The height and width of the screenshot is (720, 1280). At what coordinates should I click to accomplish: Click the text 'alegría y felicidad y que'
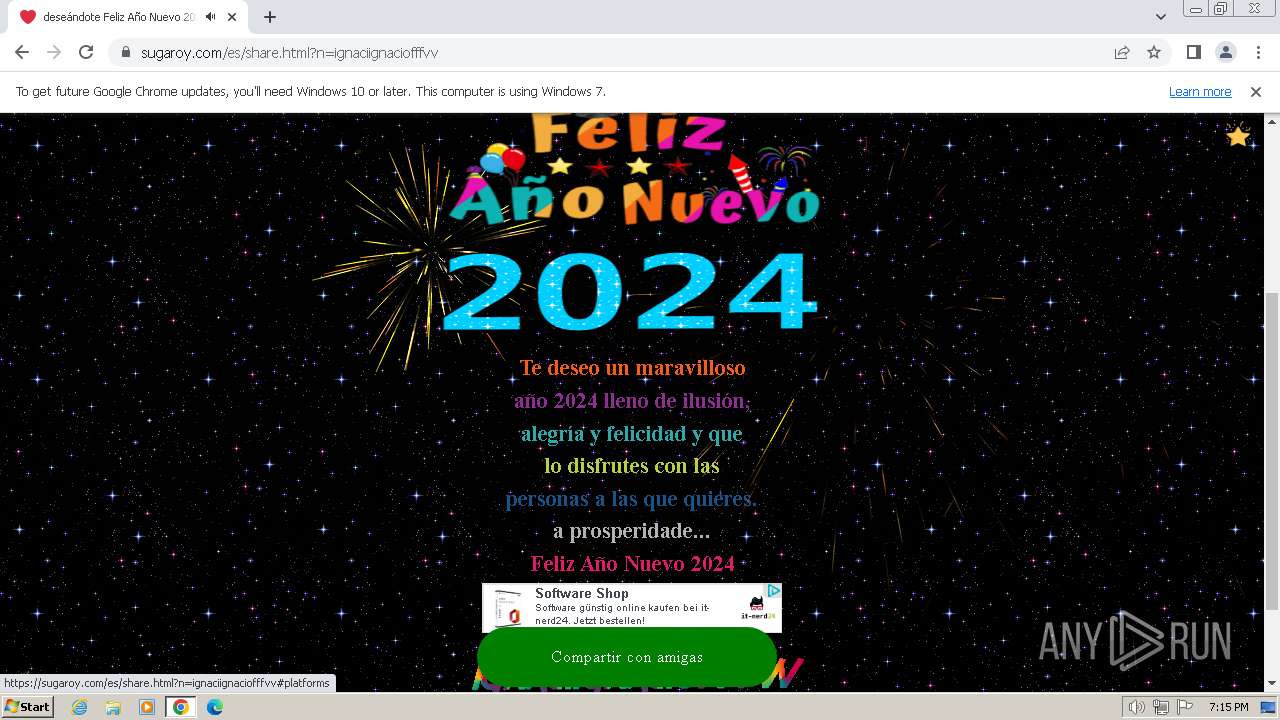(632, 434)
